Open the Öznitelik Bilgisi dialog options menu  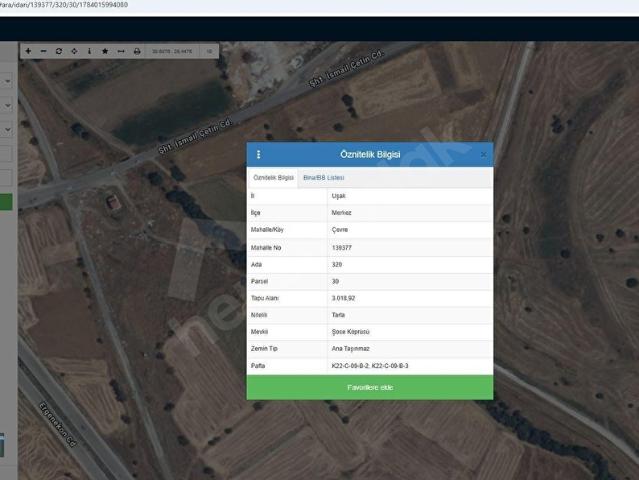pyautogui.click(x=258, y=154)
